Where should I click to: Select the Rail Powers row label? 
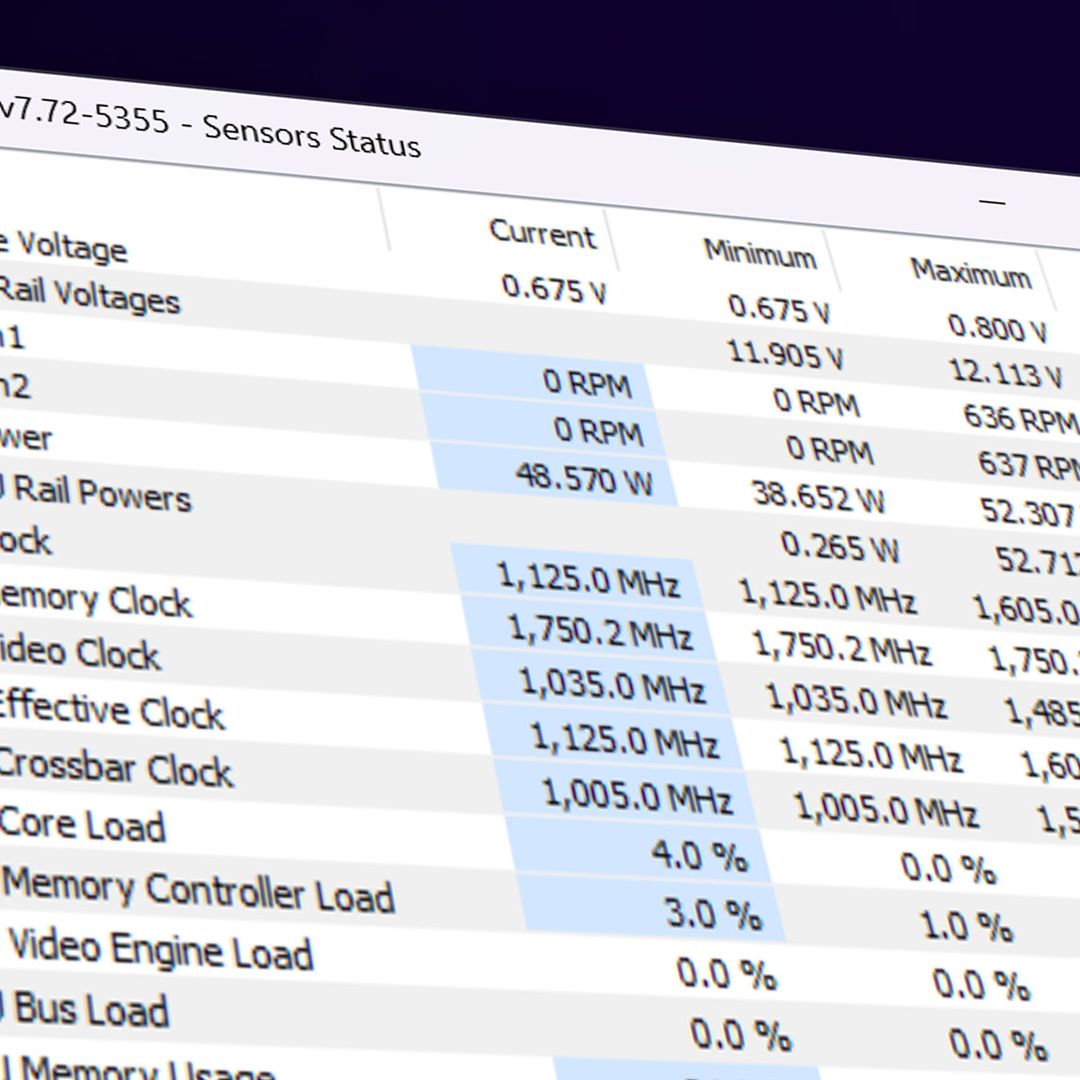[x=102, y=493]
